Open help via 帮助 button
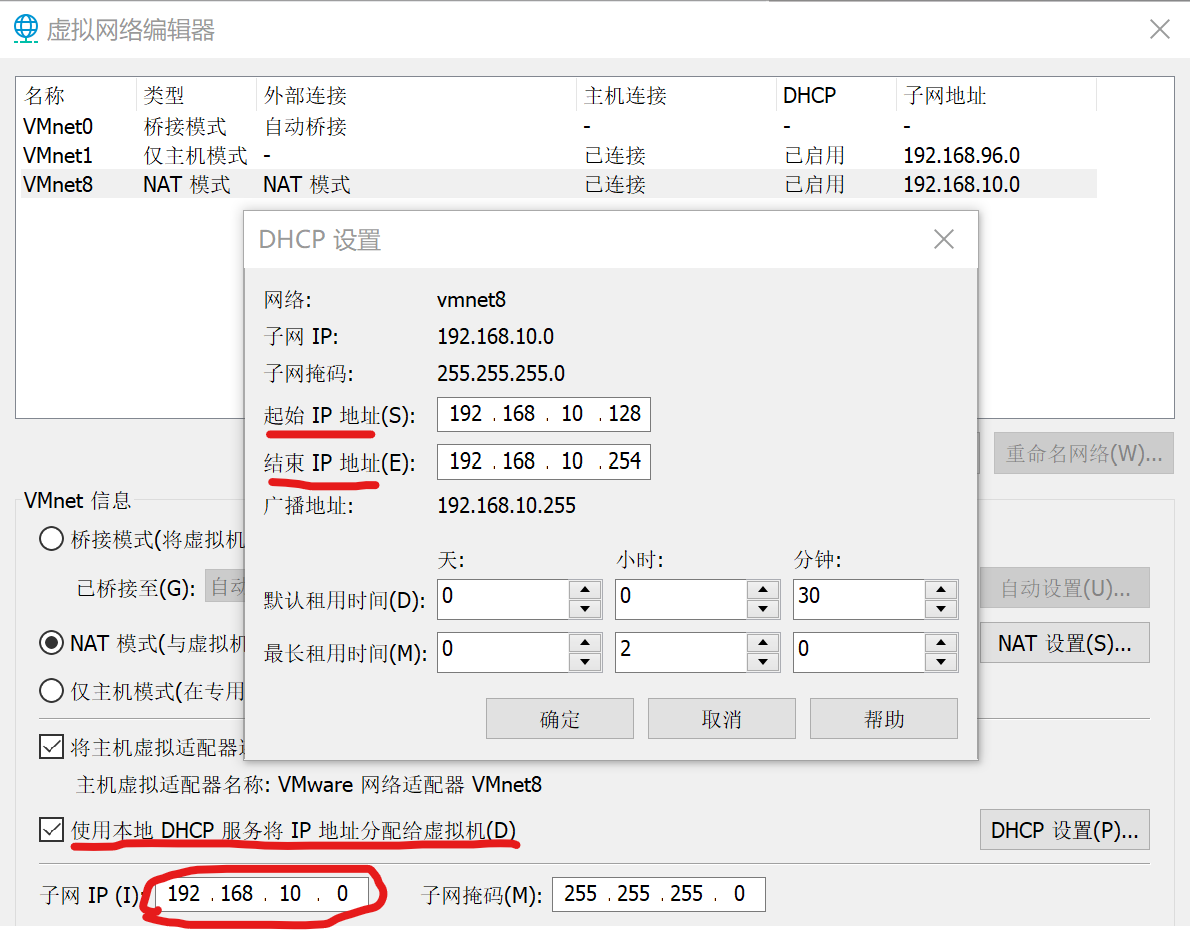 coord(883,718)
